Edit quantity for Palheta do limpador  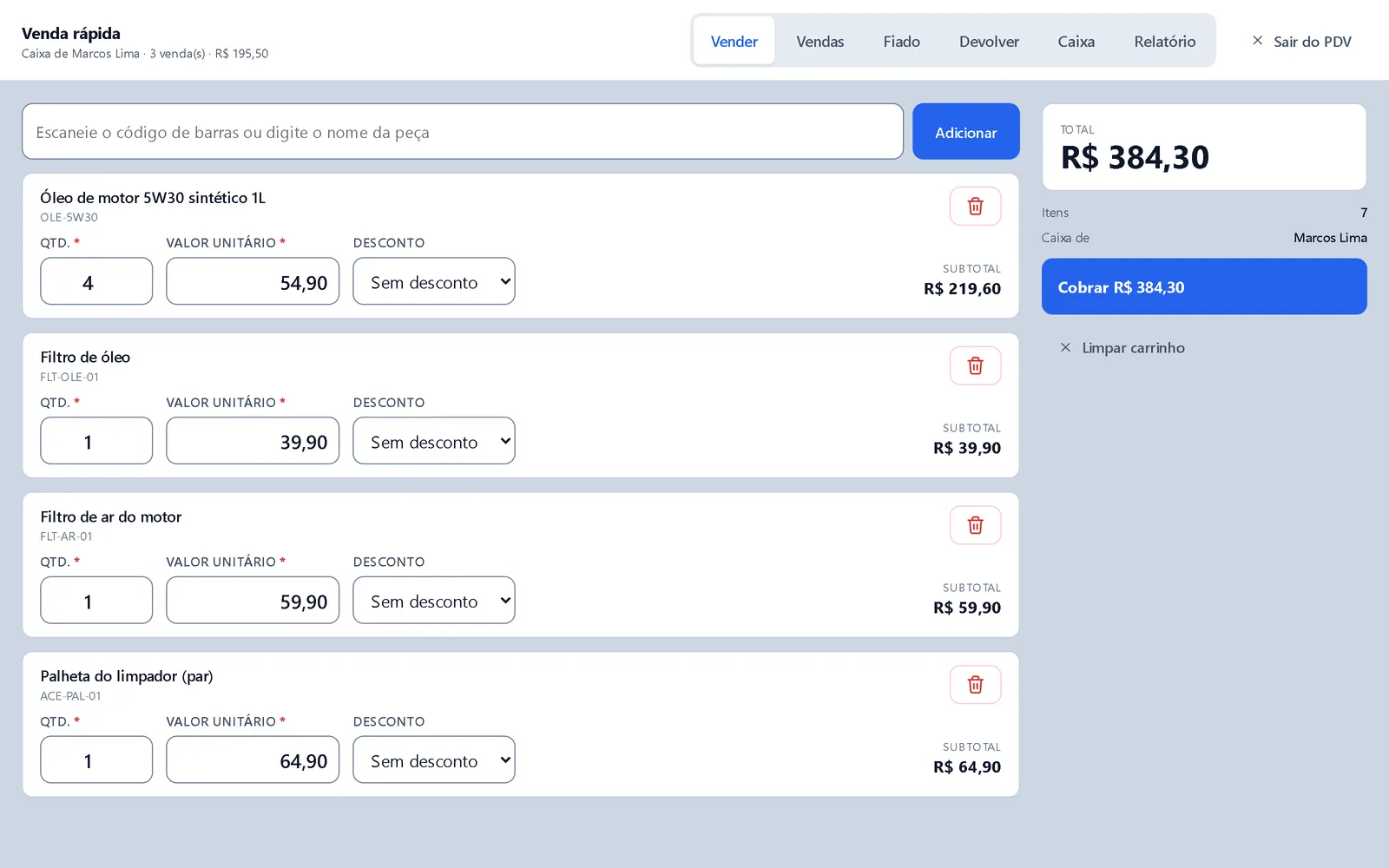(x=96, y=760)
